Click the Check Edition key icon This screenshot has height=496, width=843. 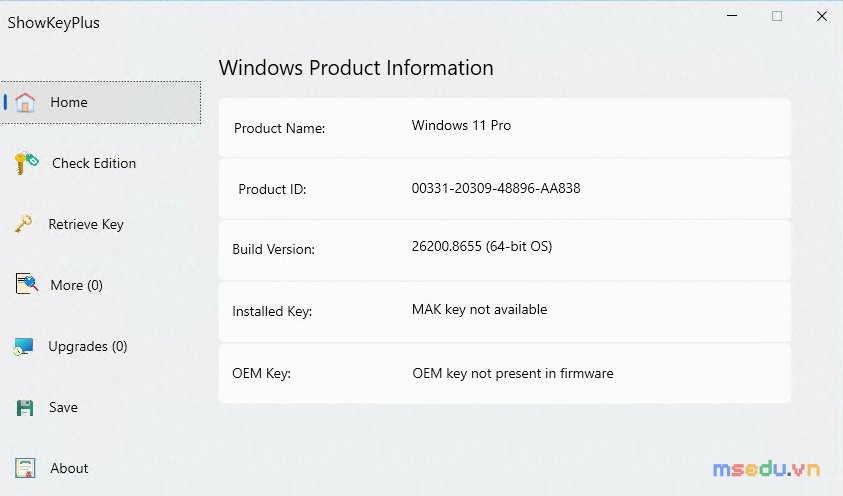click(x=26, y=163)
